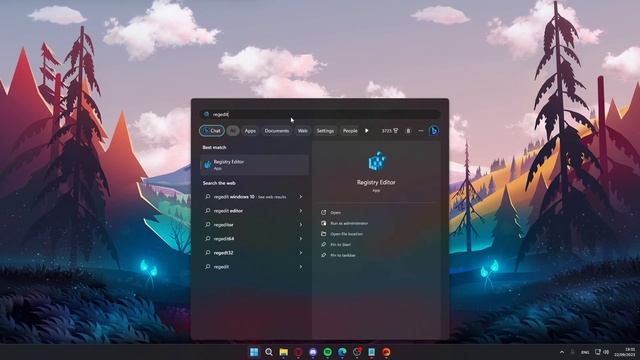Open the Registry Editor best match result

(x=254, y=164)
